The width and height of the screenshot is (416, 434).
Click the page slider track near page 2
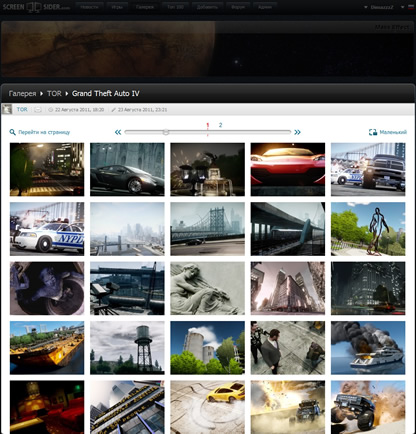[220, 132]
